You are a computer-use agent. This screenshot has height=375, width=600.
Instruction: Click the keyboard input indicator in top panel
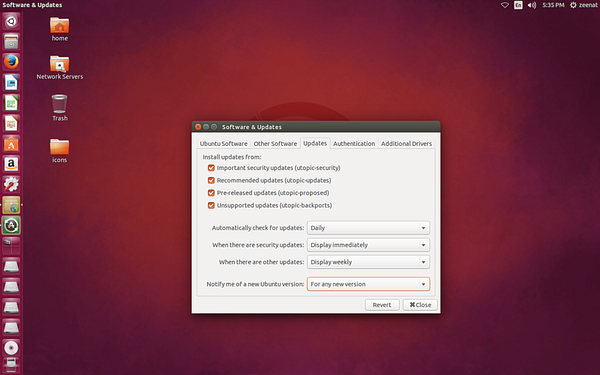(518, 5)
